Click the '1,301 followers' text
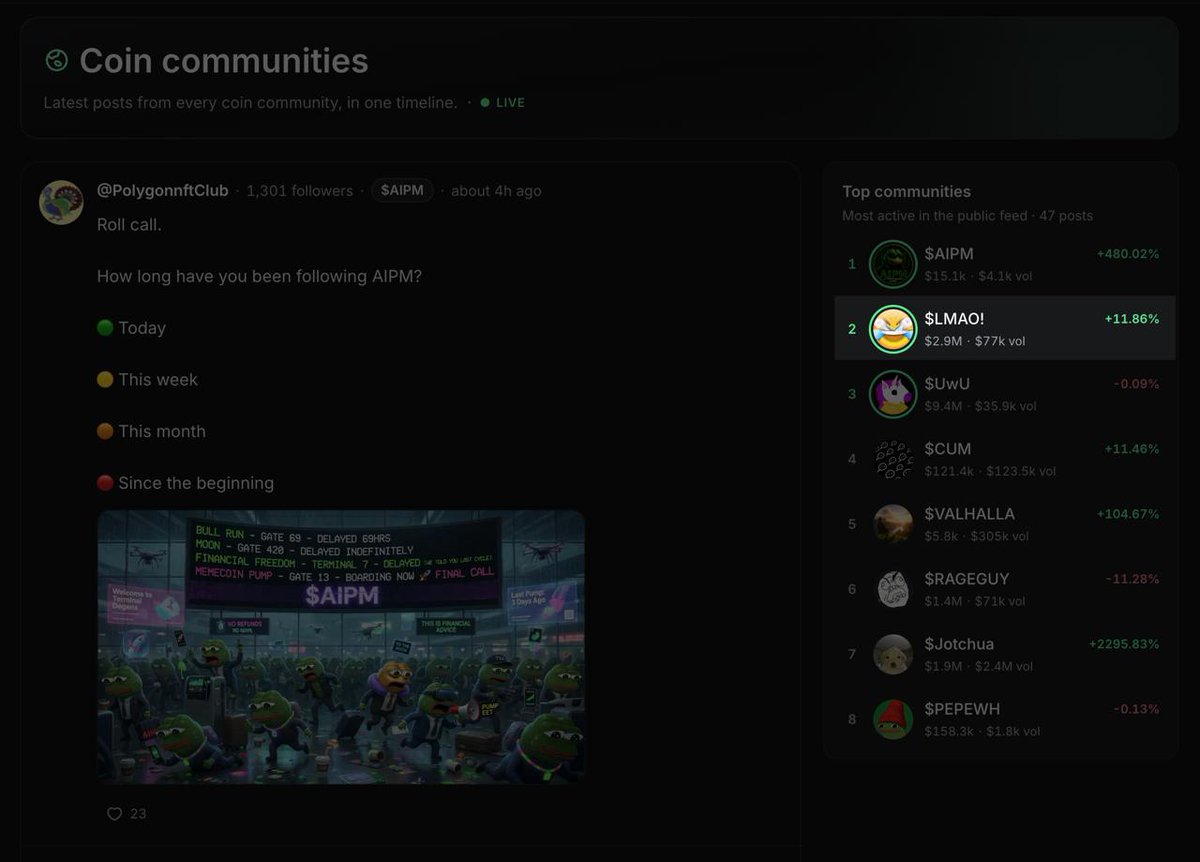The image size is (1200, 862). coord(299,190)
